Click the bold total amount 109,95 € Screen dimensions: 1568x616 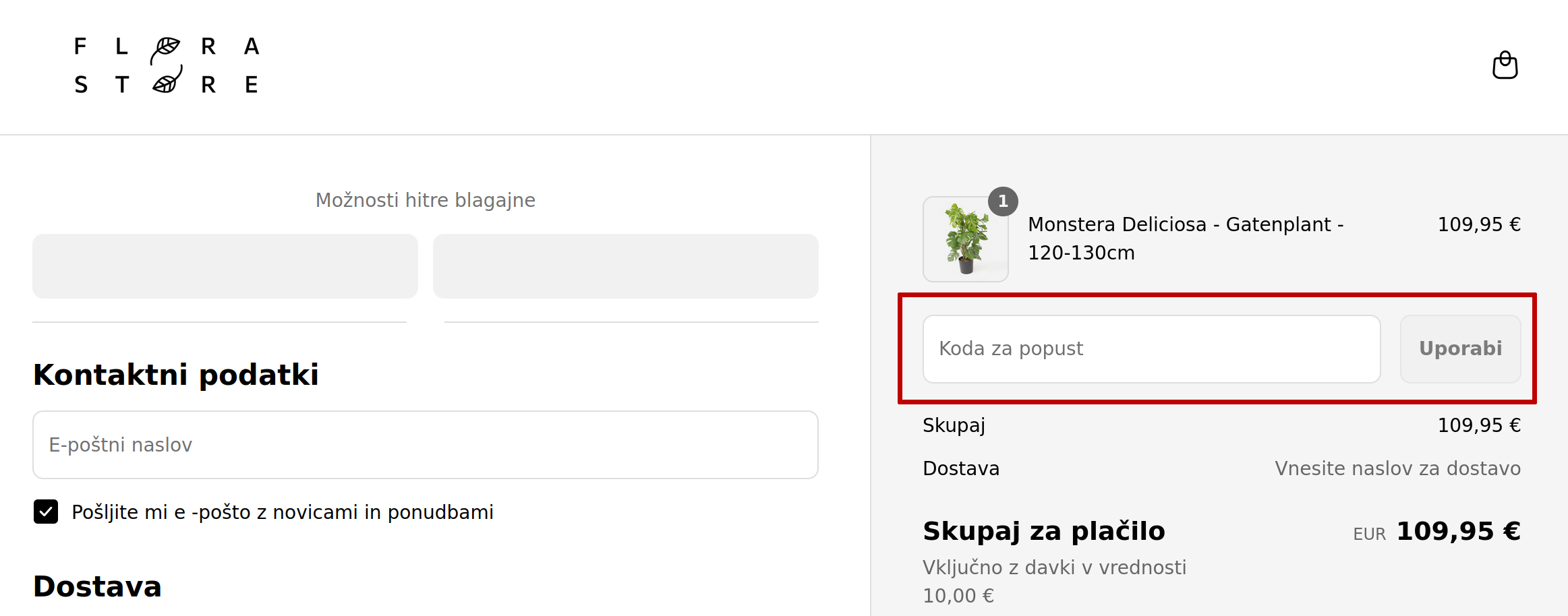click(1458, 531)
